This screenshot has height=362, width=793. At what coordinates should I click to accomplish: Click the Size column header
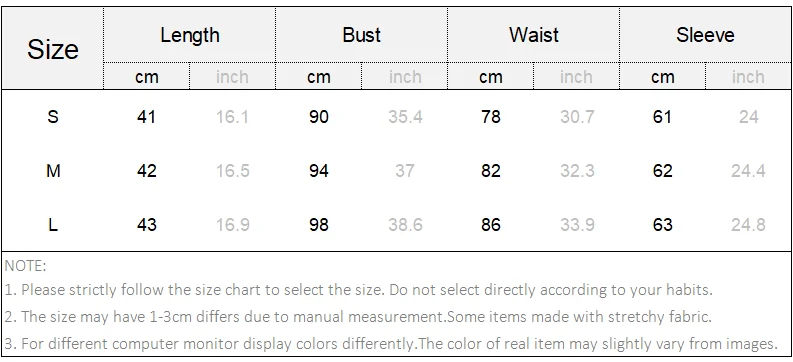coord(53,49)
